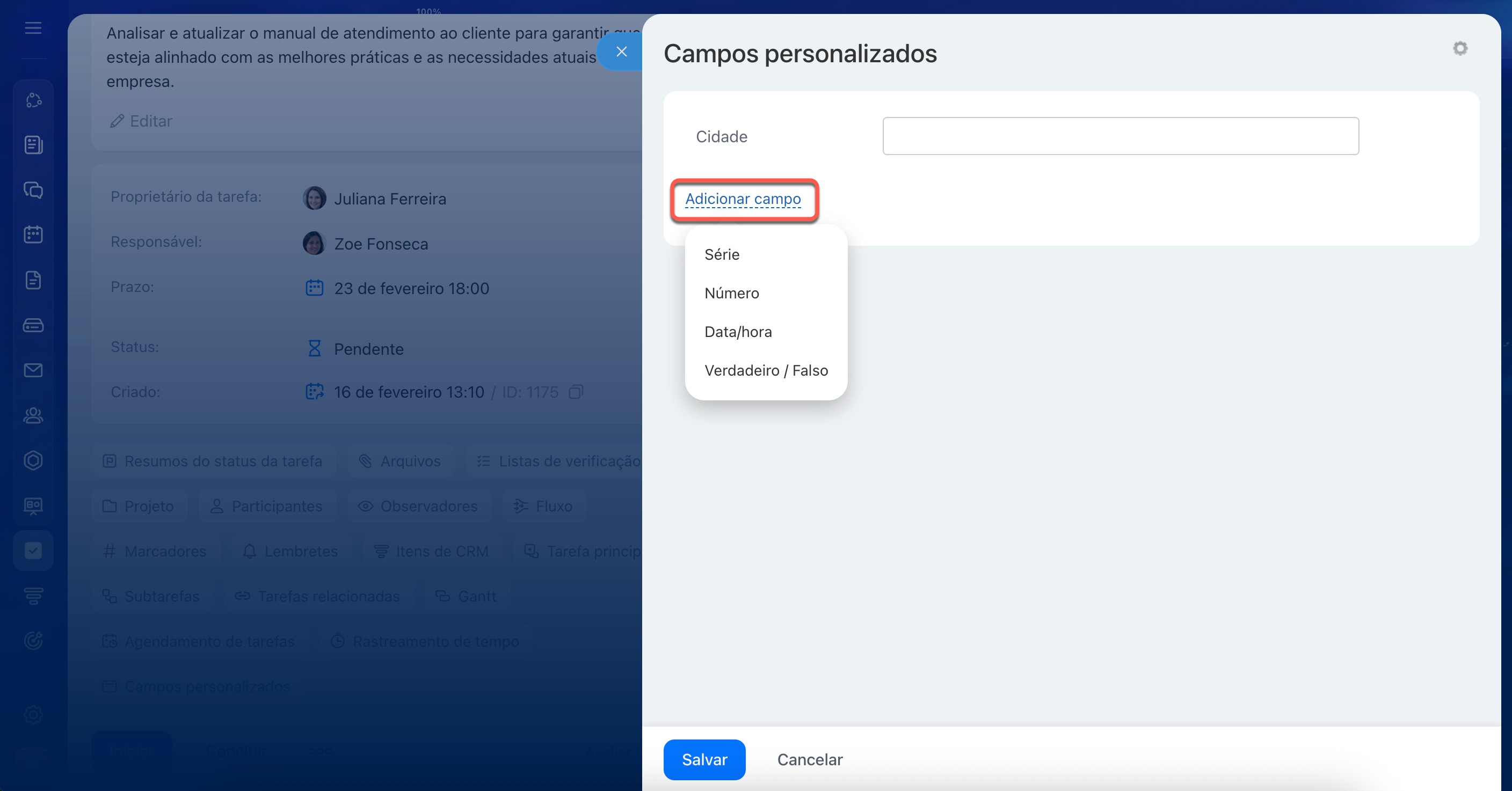Open the calendar icon in left sidebar
The width and height of the screenshot is (1512, 791).
(x=33, y=235)
